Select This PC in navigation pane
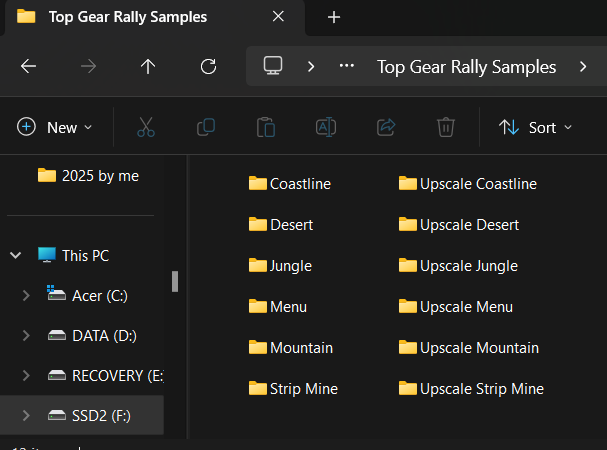Viewport: 607px width, 450px height. 74,256
